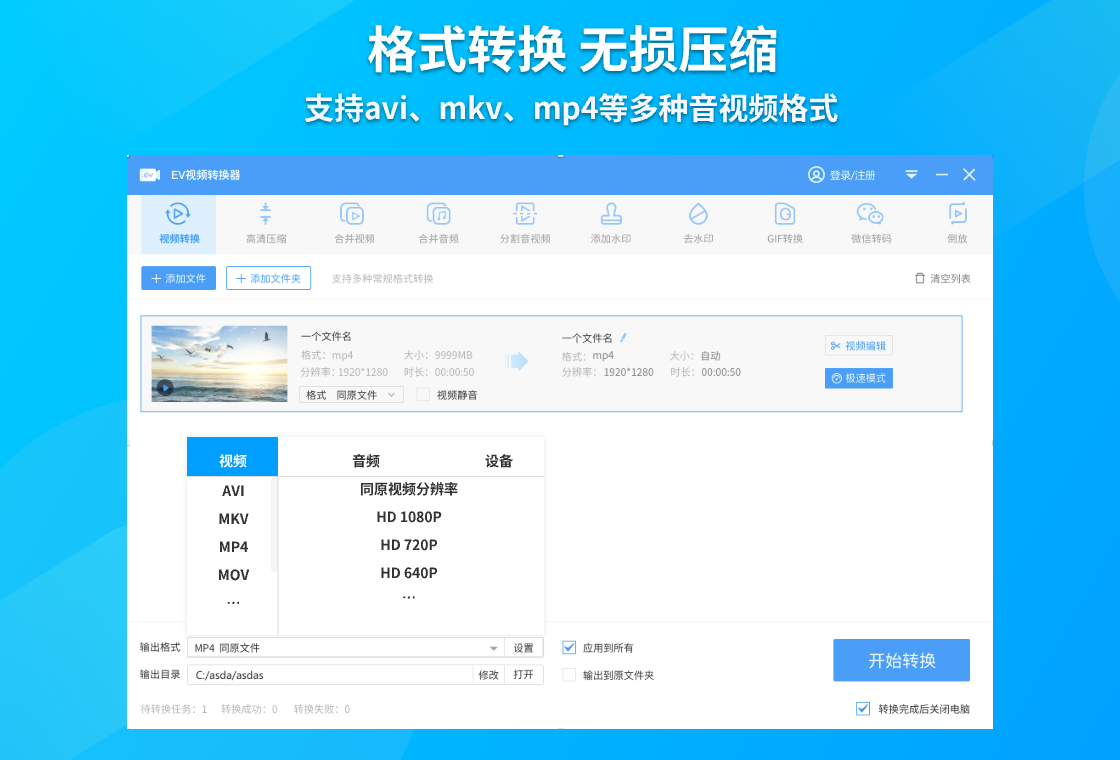
Task: Click the 添加文件 button
Action: pos(179,279)
